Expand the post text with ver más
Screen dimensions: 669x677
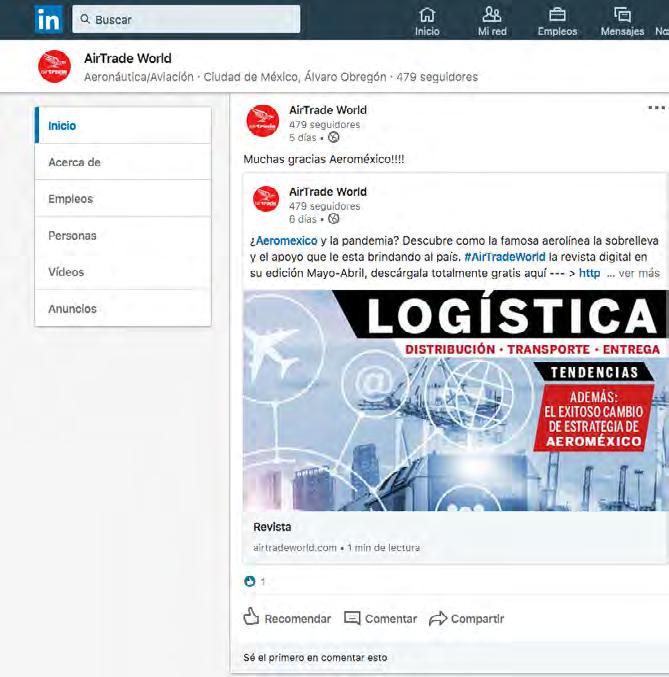pos(639,273)
